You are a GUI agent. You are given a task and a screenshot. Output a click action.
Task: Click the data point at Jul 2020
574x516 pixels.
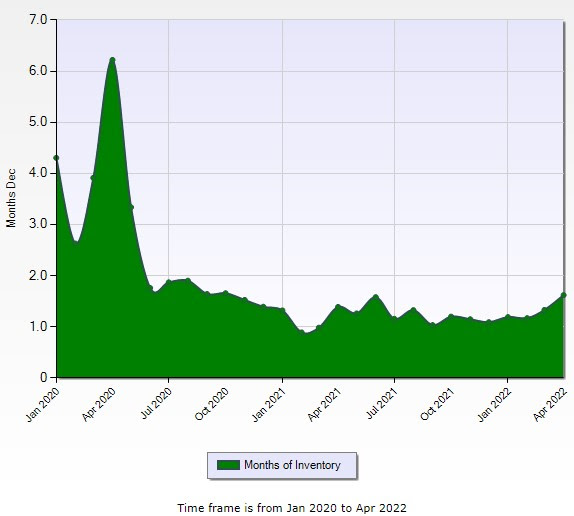(169, 282)
